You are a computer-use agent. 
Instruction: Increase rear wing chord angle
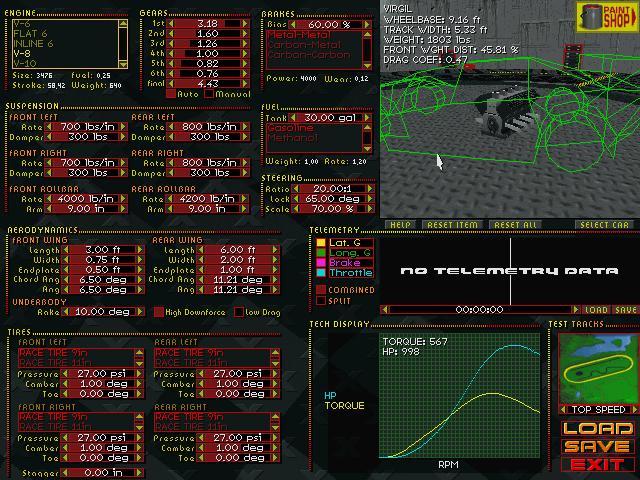[x=276, y=280]
